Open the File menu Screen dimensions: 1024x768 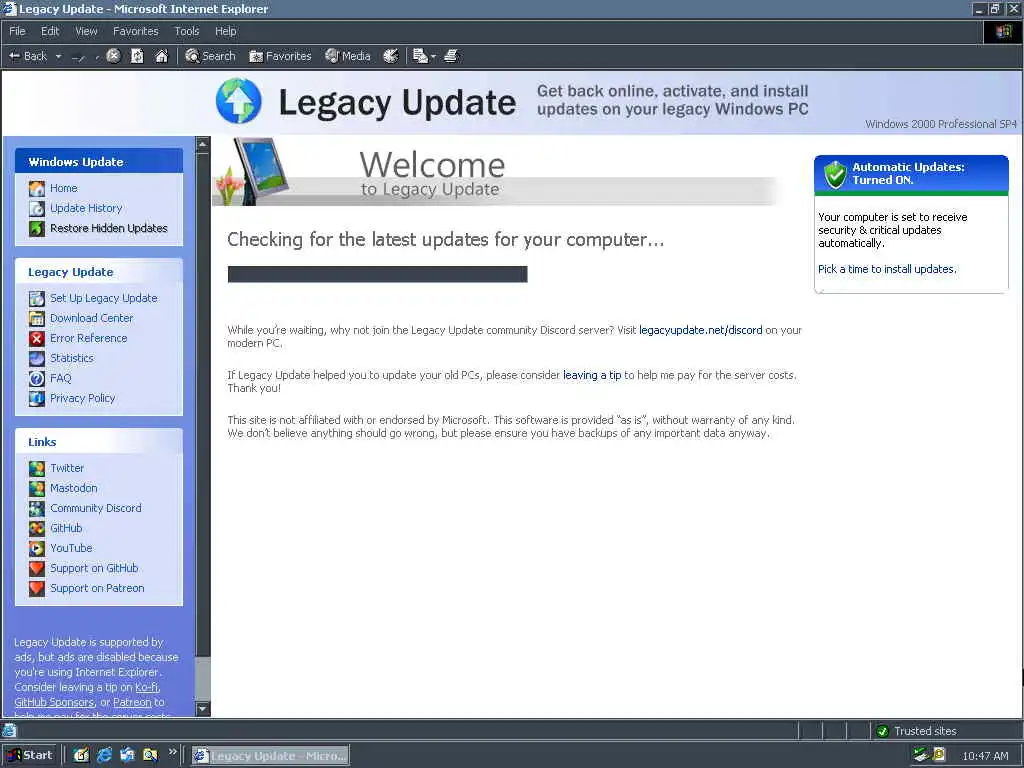pyautogui.click(x=18, y=31)
